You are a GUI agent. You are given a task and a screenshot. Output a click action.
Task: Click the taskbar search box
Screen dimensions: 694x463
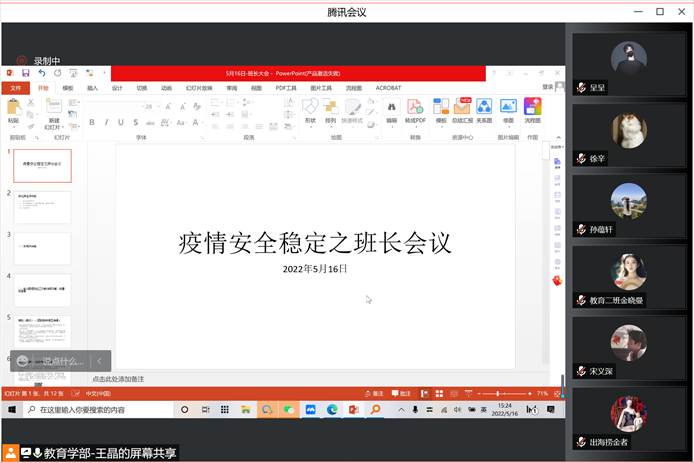tap(98, 410)
